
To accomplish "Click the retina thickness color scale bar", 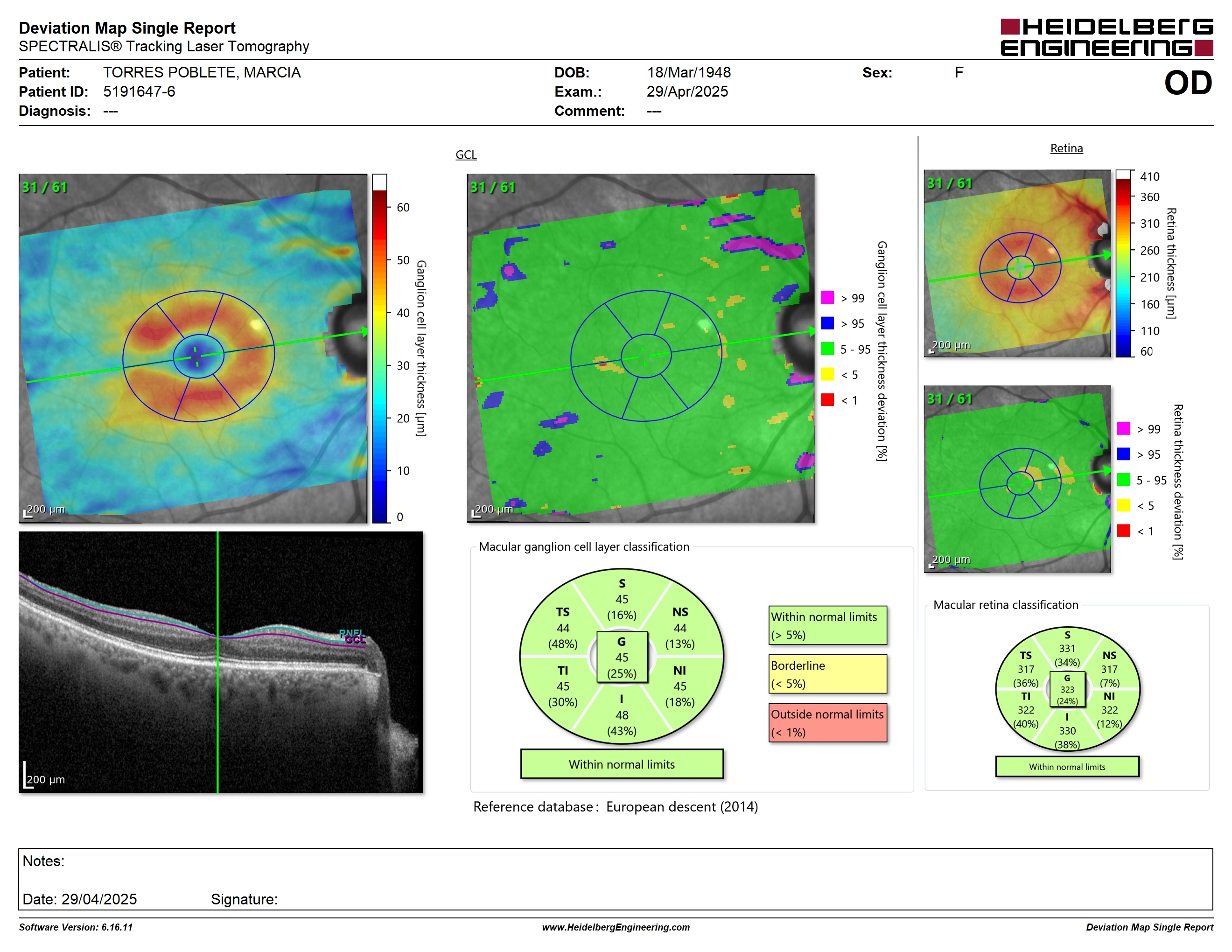I will [x=1123, y=263].
